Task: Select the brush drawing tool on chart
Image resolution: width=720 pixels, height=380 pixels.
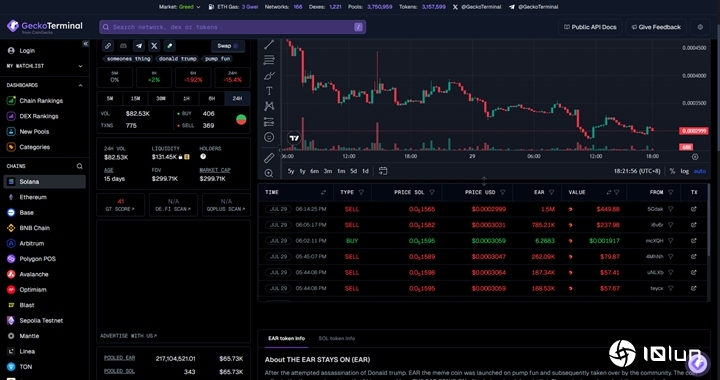Action: [x=269, y=76]
